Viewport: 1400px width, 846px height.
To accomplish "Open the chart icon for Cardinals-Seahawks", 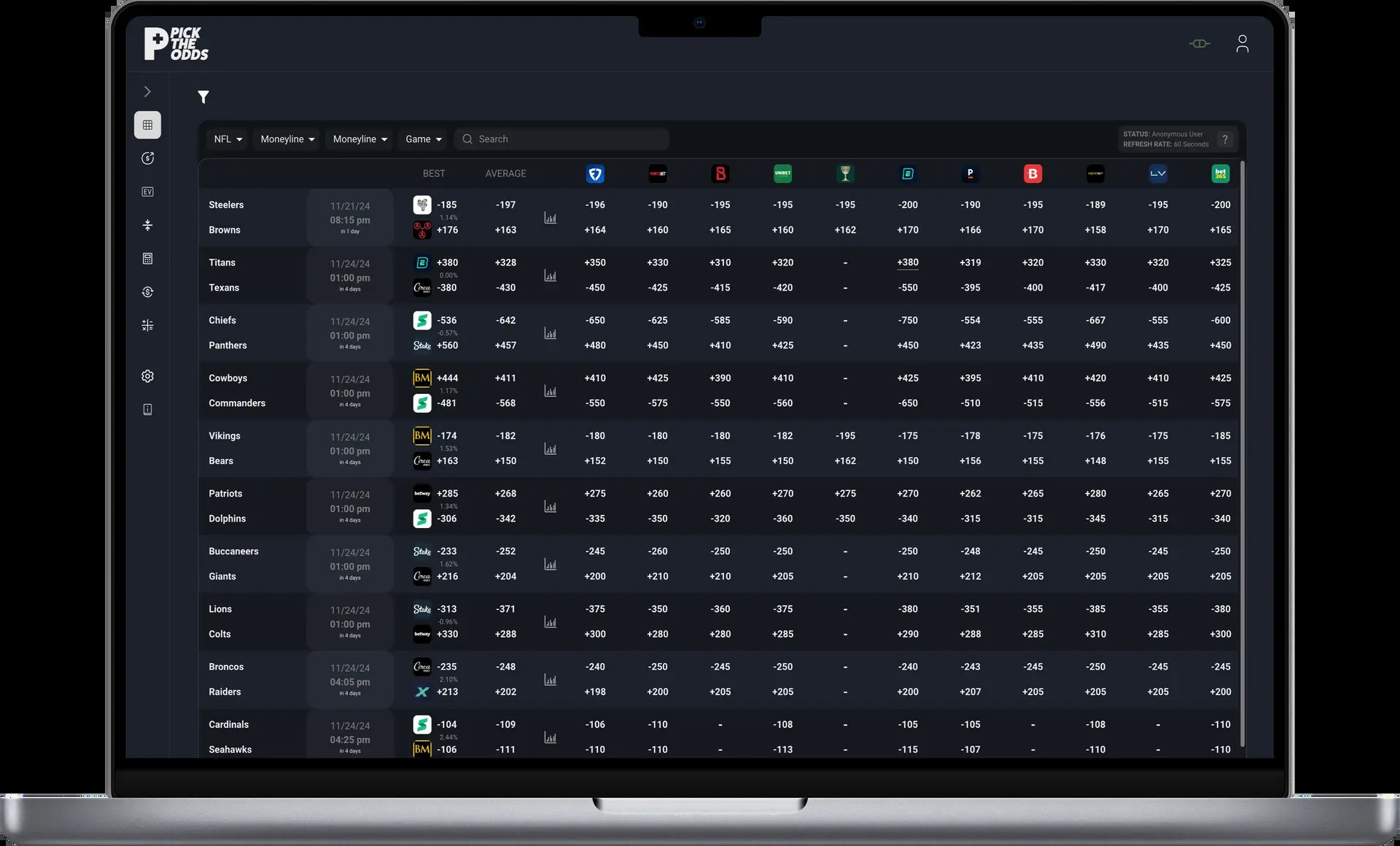I will coord(551,737).
